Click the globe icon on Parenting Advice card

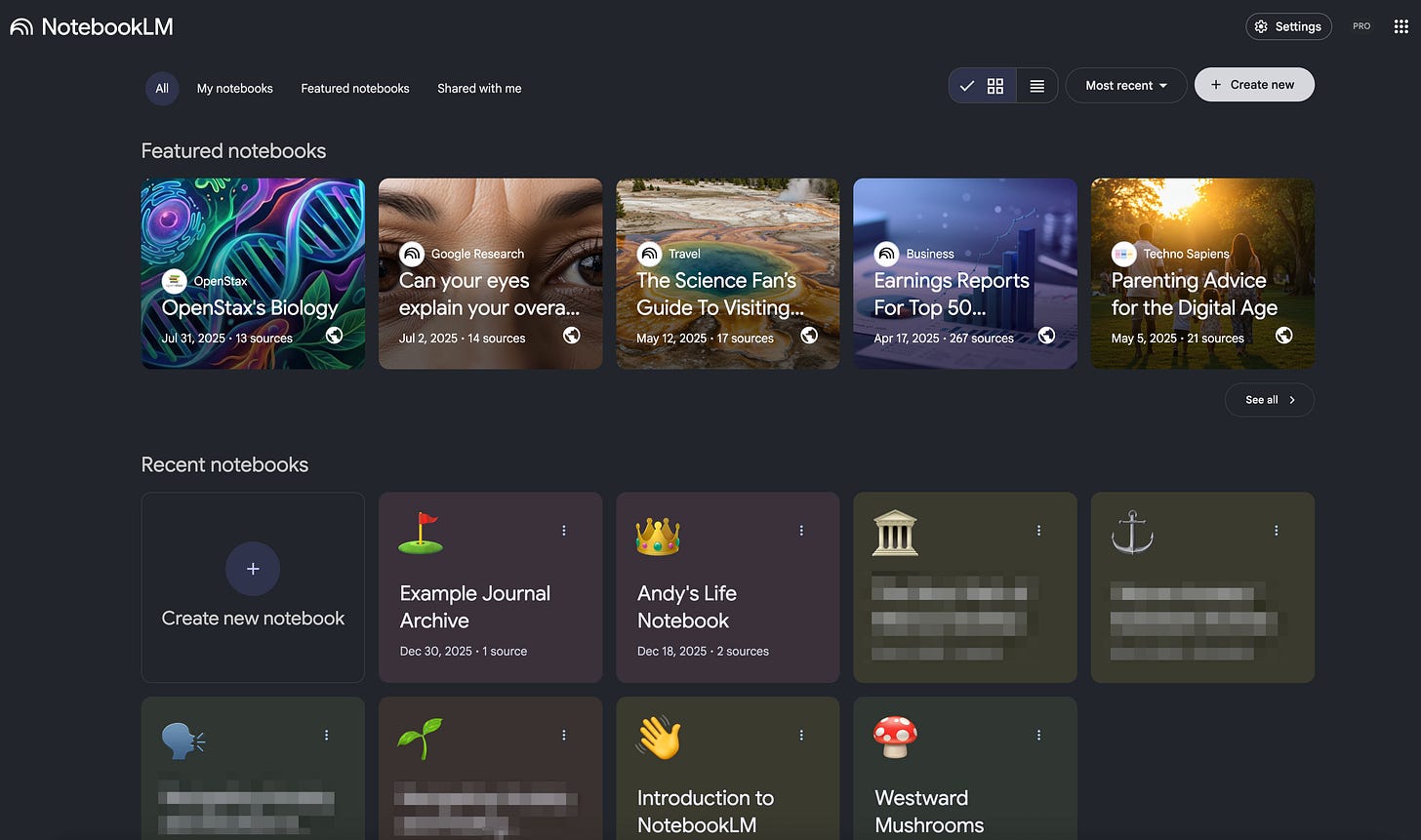click(x=1284, y=336)
